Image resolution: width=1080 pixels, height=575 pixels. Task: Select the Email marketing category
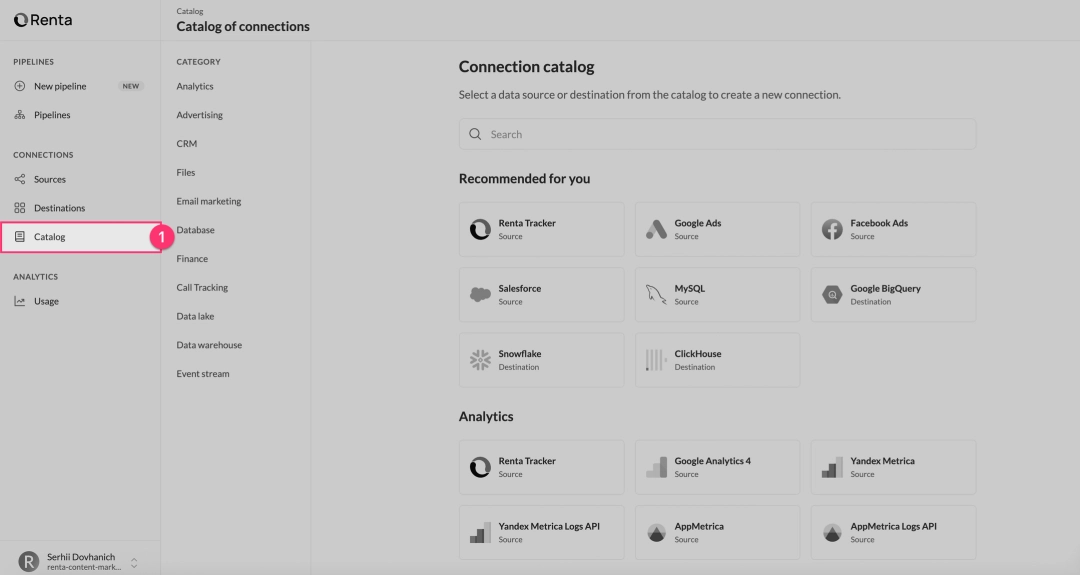pos(209,201)
